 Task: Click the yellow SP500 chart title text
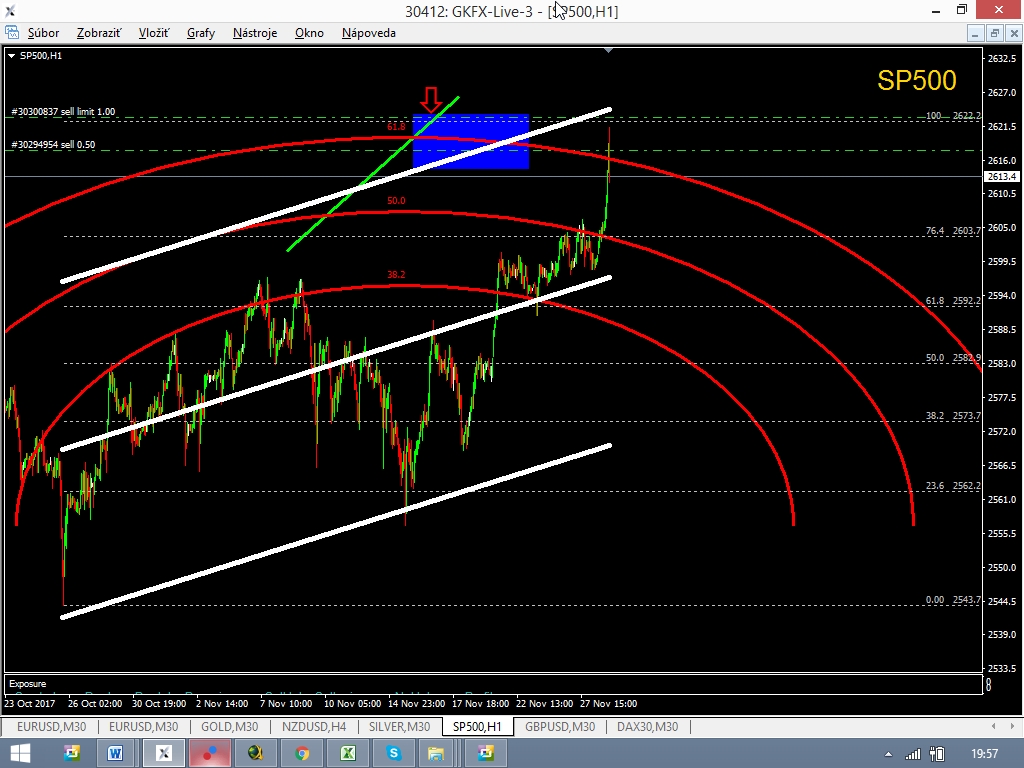tap(916, 80)
